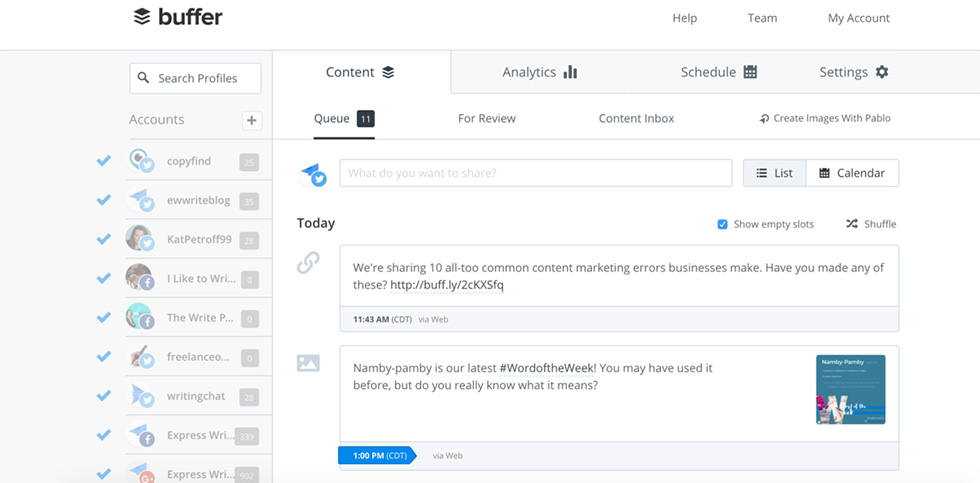Open the Team page
The height and width of the screenshot is (483, 980).
tap(762, 18)
